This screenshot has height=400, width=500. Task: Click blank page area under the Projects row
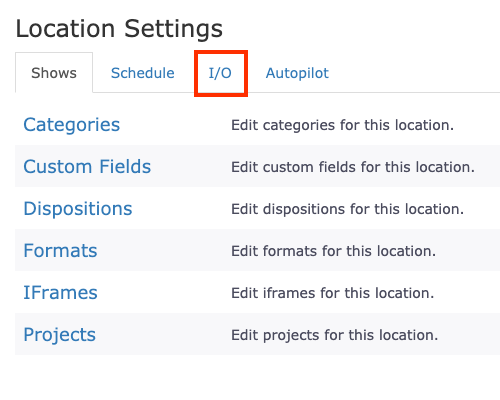257,377
